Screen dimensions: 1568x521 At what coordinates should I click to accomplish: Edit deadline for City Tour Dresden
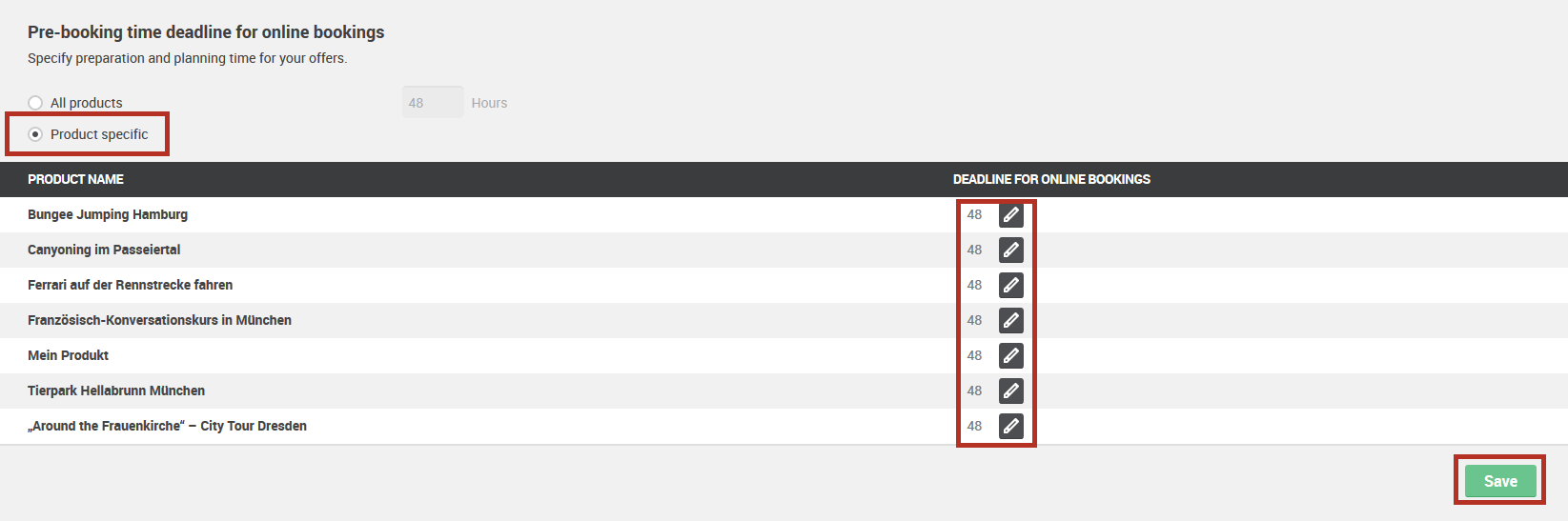coord(1010,426)
